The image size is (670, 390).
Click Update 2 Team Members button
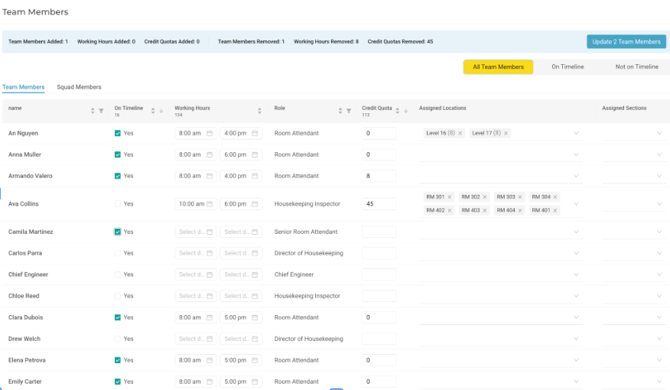click(626, 41)
